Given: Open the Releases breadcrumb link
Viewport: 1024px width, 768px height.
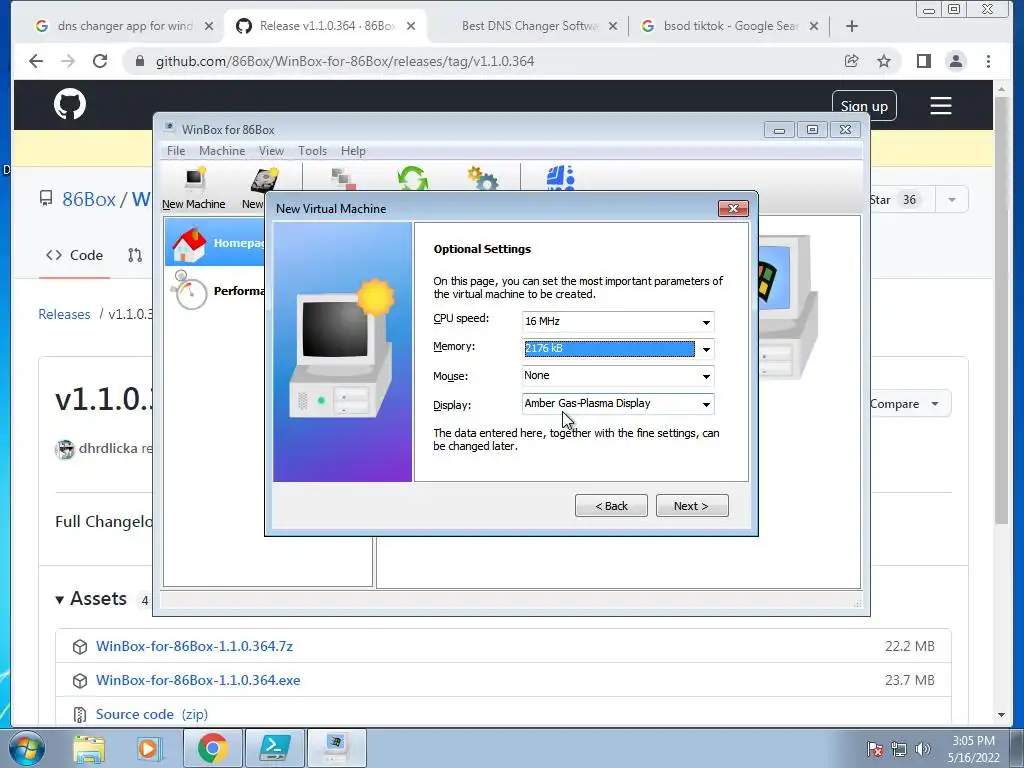Looking at the screenshot, I should [64, 314].
